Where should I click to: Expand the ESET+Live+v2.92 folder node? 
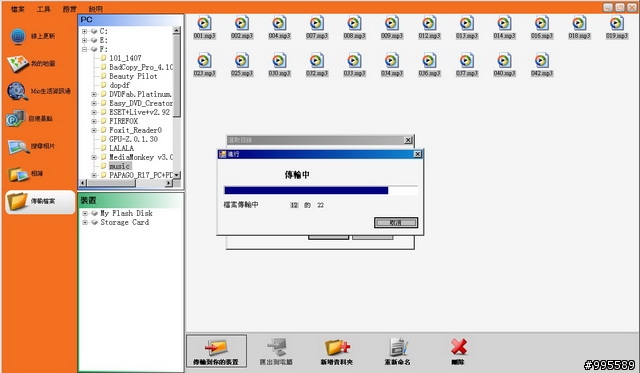(94, 112)
